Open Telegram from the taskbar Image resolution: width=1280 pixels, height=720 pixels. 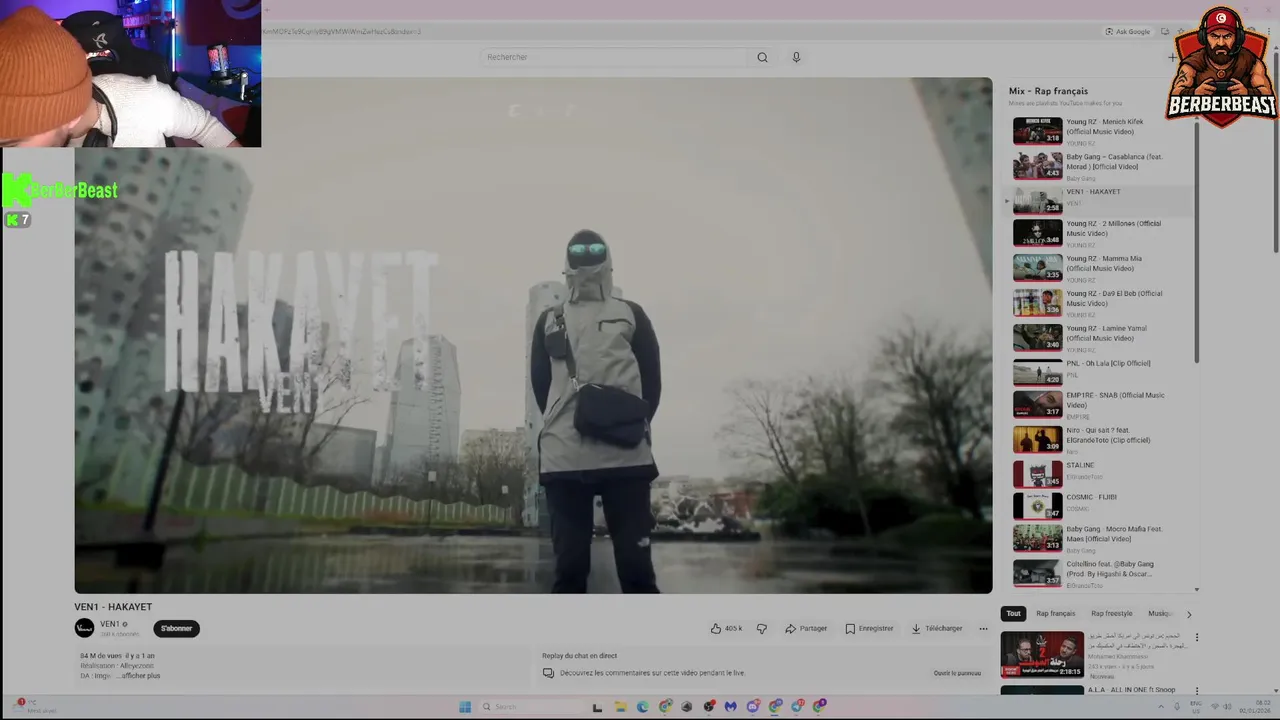[x=797, y=707]
